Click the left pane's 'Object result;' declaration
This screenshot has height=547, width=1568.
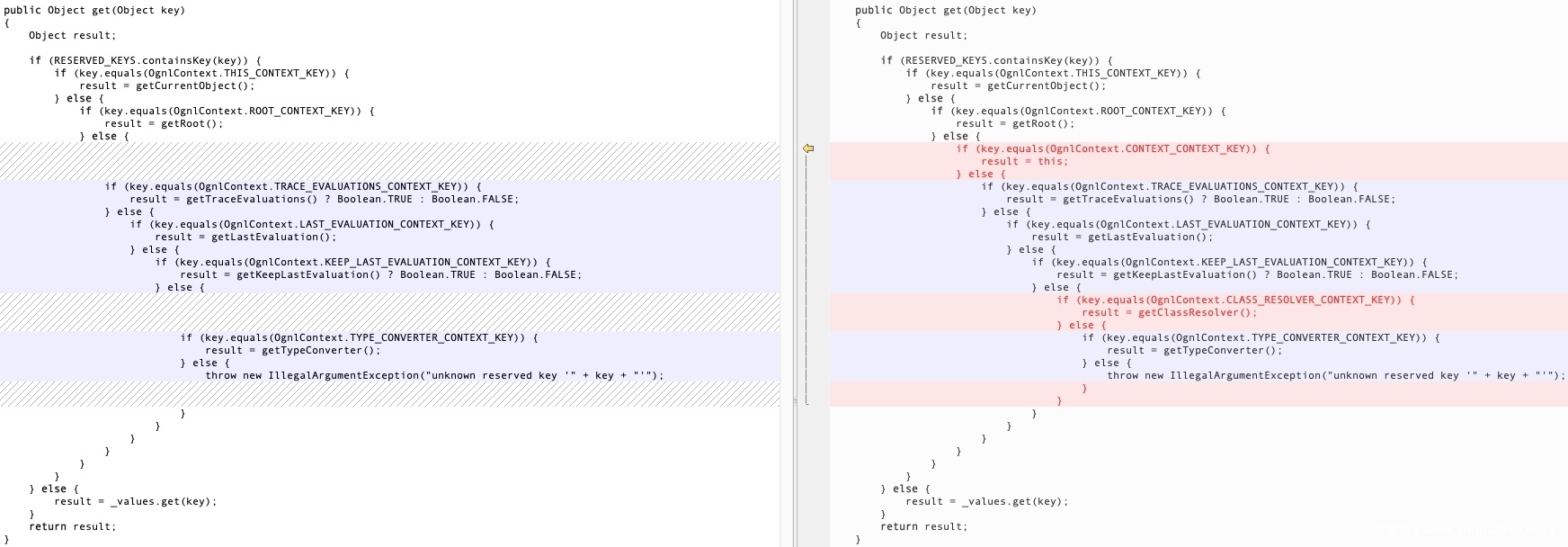72,36
